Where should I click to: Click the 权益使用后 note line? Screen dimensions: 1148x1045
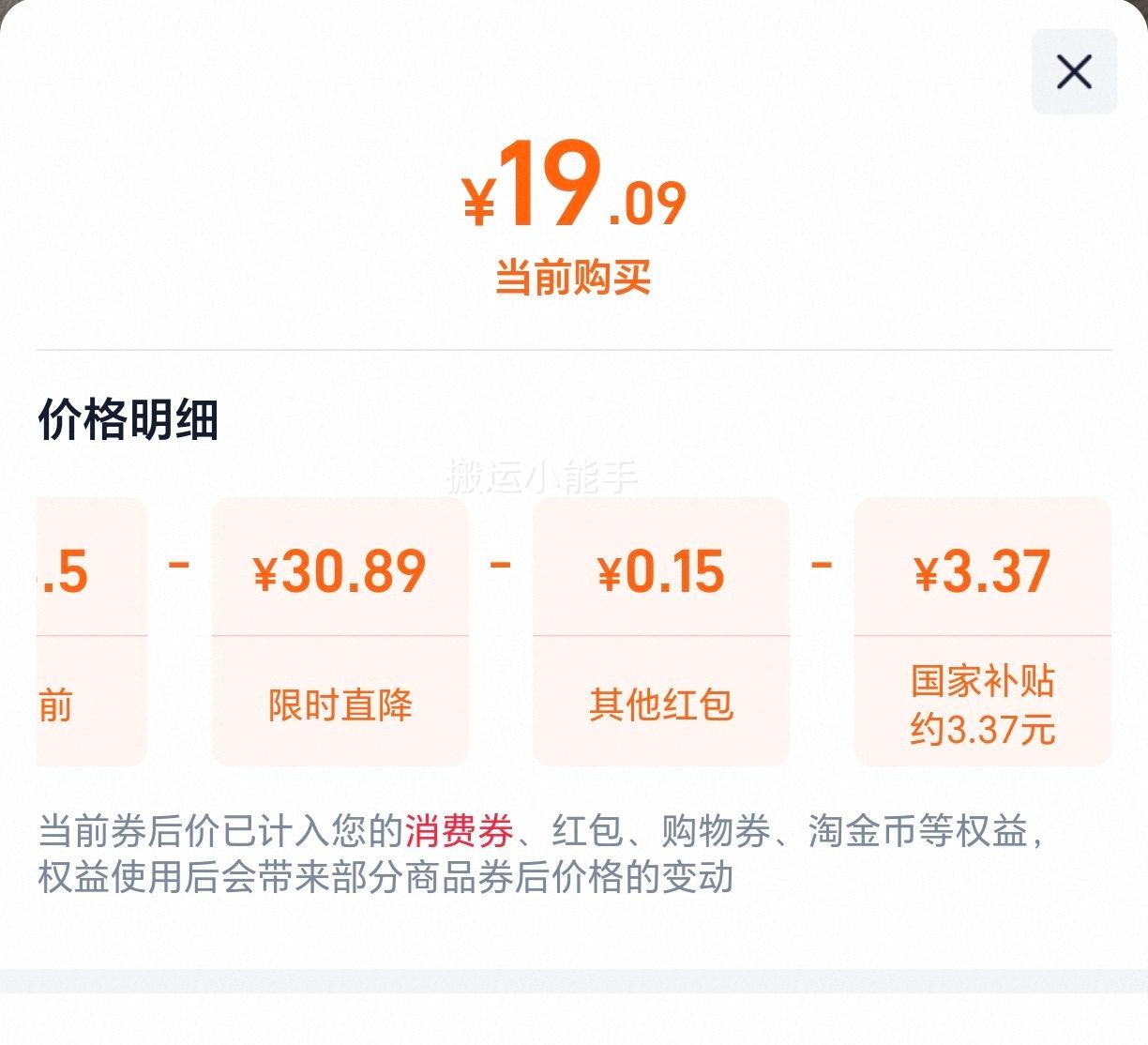click(385, 878)
